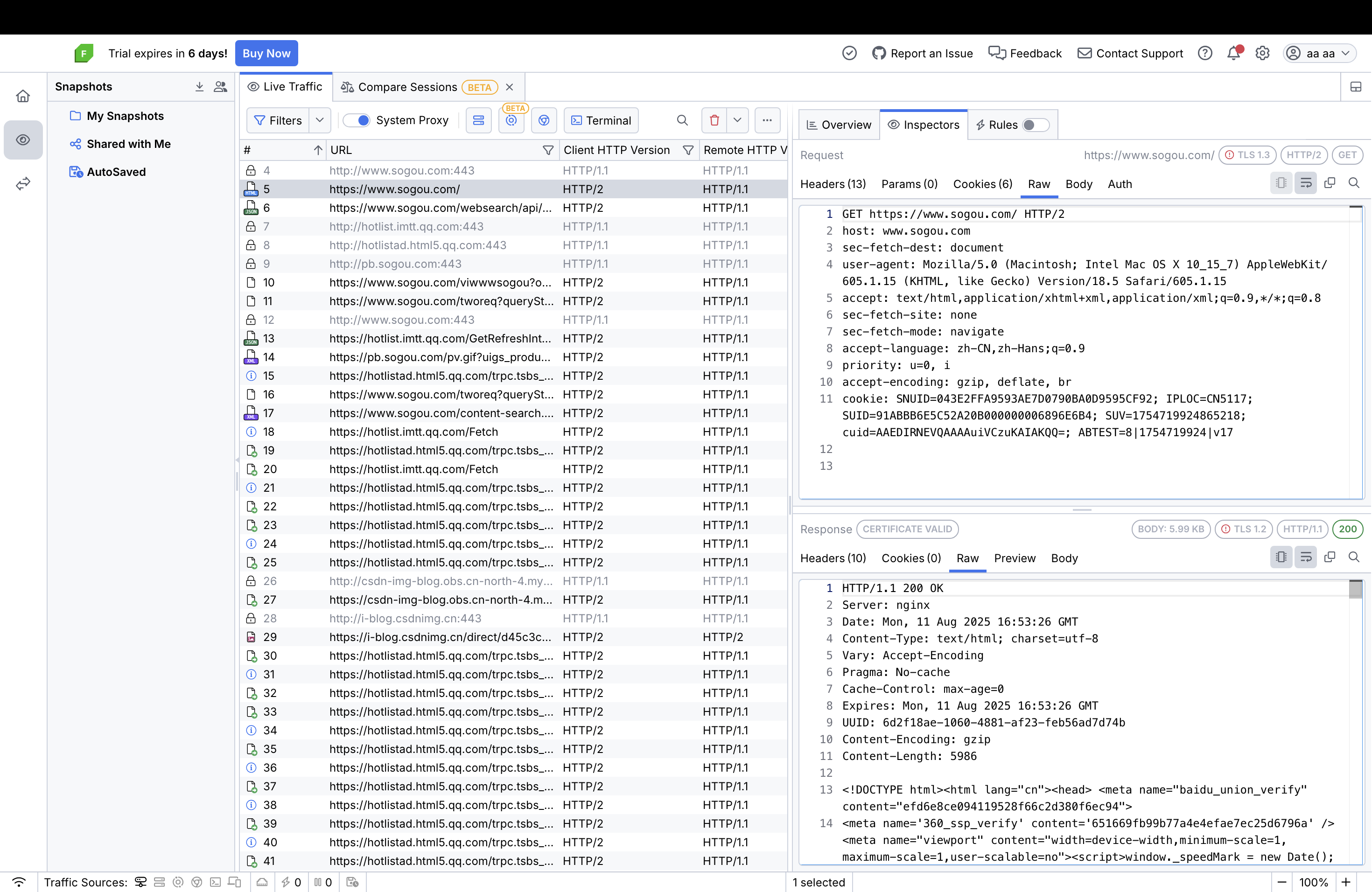Click the network connection wifi icon in status bar
This screenshot has height=892, width=1372.
click(19, 882)
